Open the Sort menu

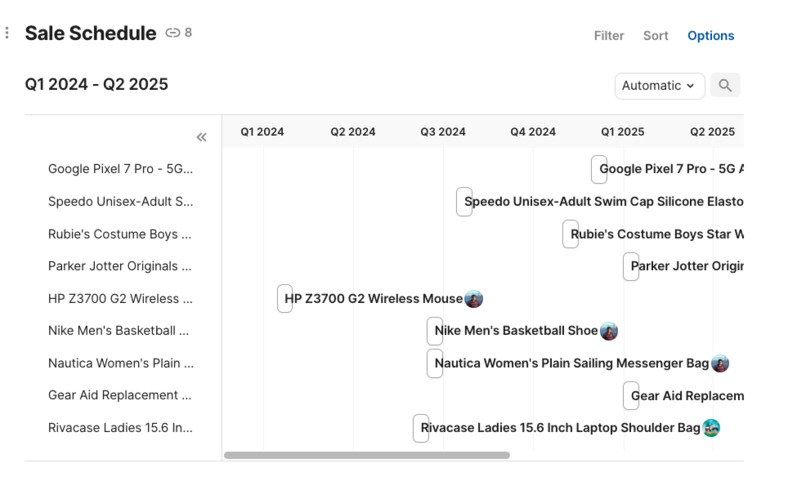tap(655, 35)
